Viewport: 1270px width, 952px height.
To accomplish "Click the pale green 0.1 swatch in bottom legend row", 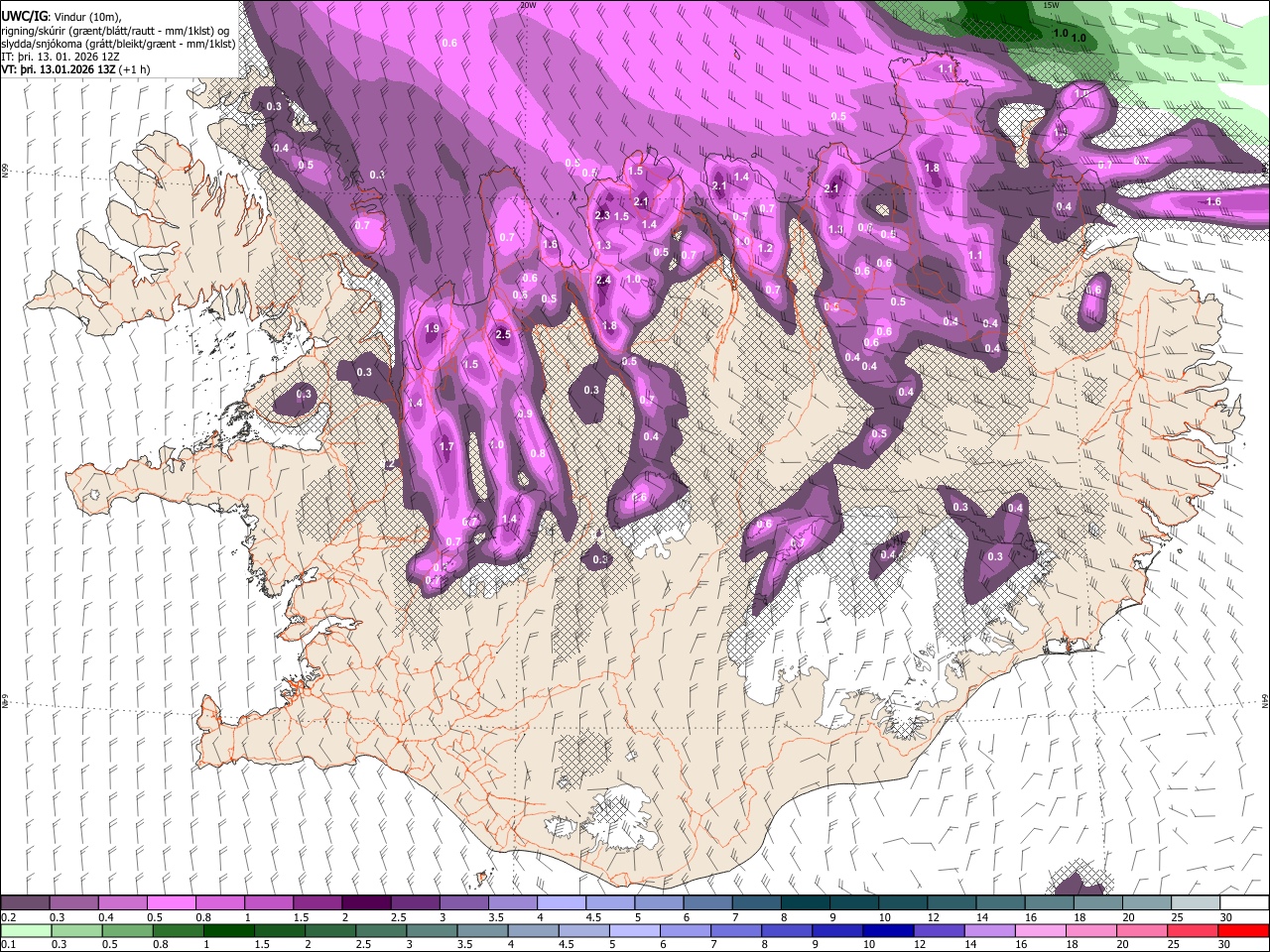I will pos(25,930).
